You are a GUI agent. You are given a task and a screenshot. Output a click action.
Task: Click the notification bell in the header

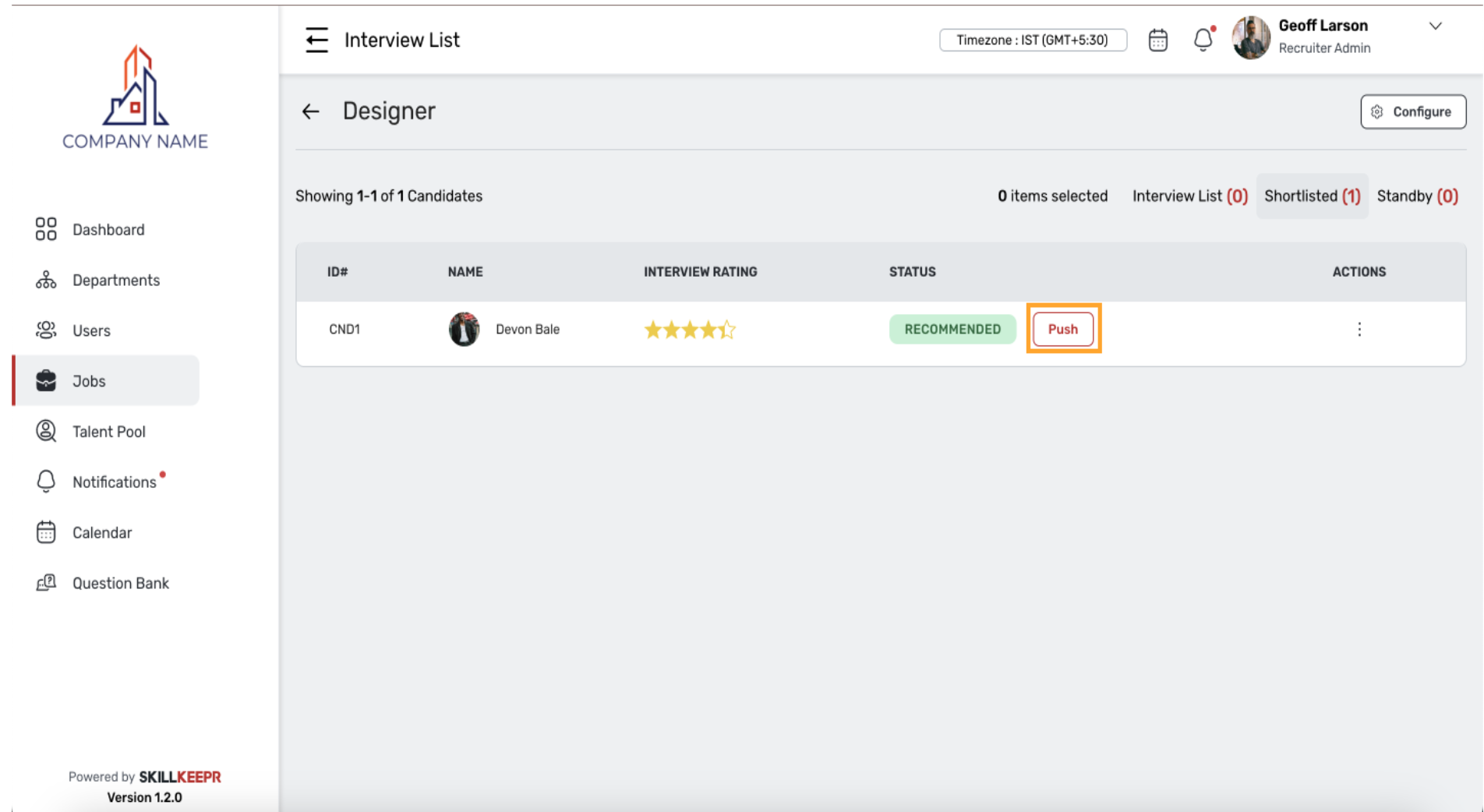1203,40
